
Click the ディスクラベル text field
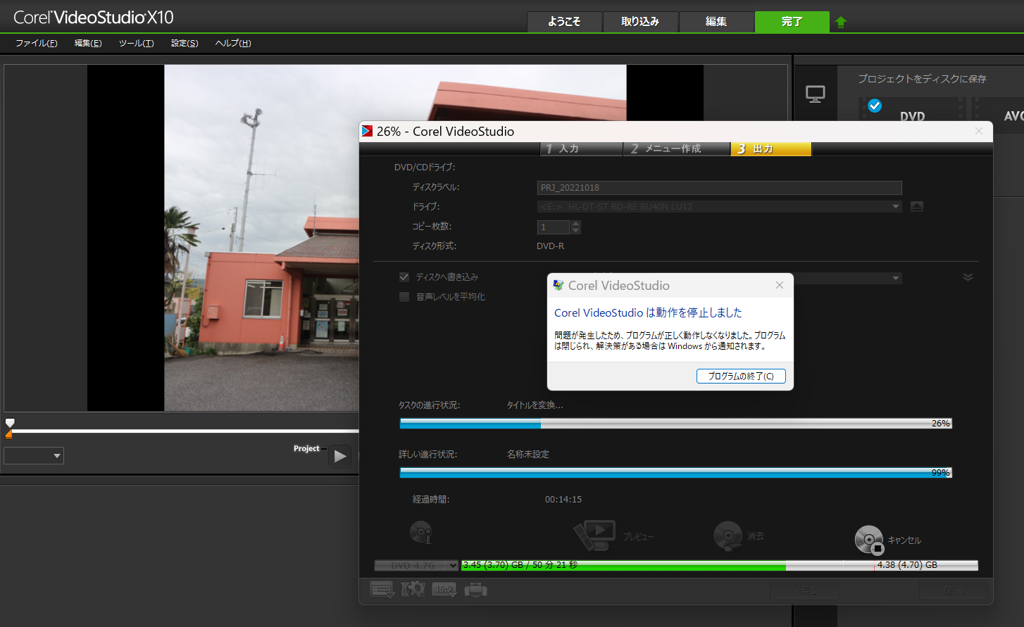(719, 188)
